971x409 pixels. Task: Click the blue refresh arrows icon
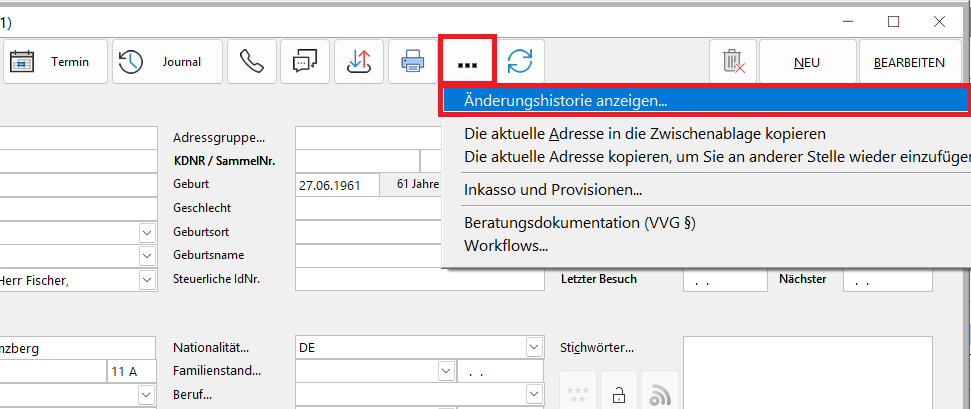point(519,62)
